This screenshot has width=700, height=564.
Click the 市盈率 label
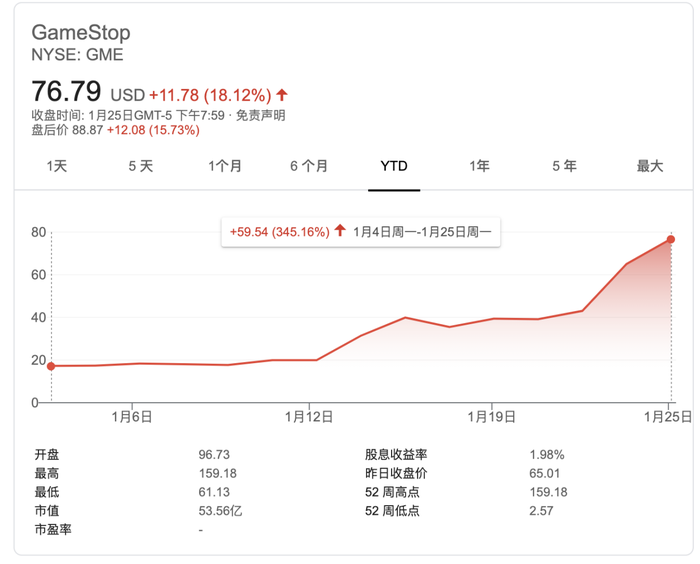point(53,530)
